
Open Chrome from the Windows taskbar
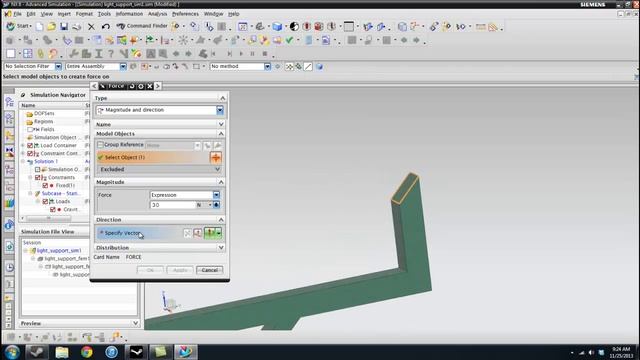click(x=87, y=352)
